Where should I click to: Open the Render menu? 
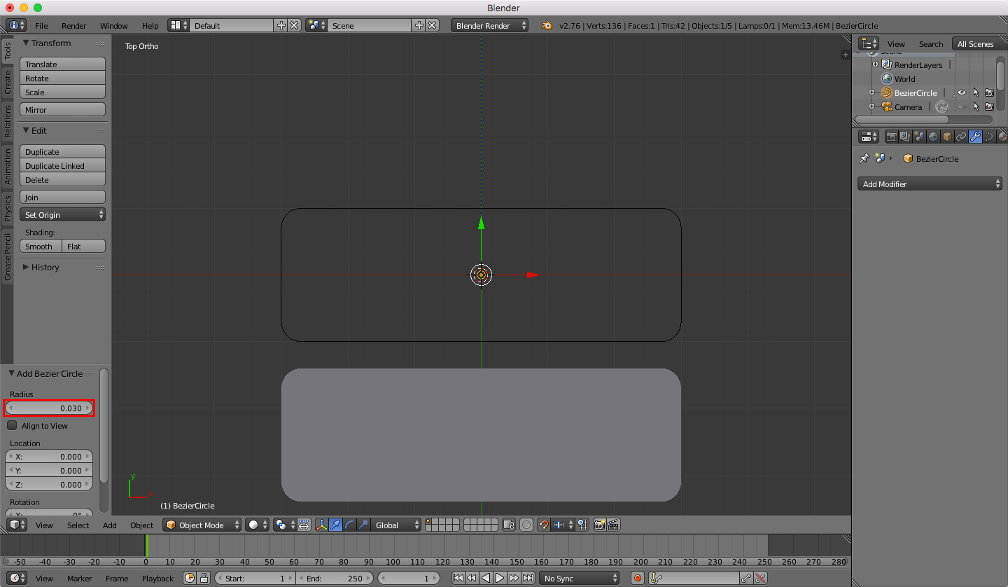coord(73,25)
